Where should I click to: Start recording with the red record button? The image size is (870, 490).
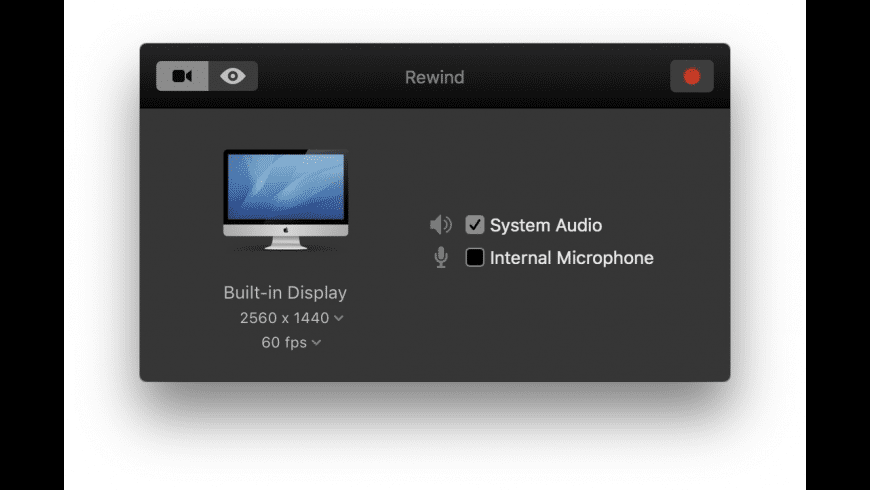pos(691,76)
